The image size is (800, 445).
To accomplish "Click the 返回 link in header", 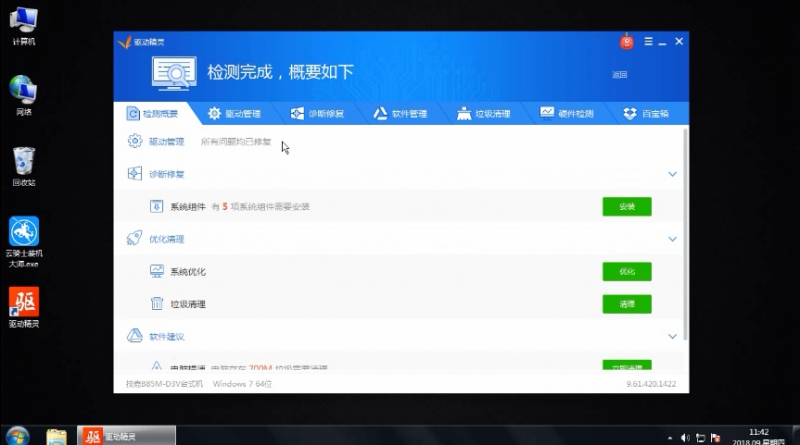I will click(x=619, y=75).
